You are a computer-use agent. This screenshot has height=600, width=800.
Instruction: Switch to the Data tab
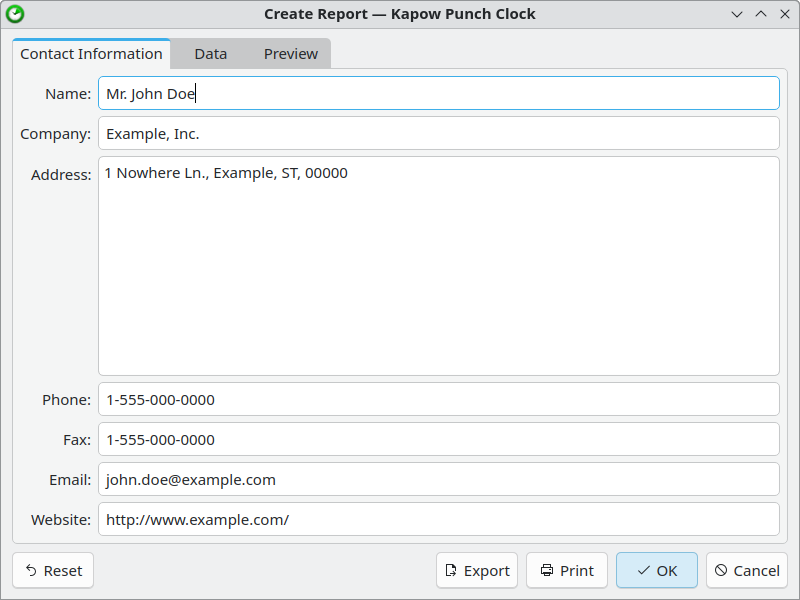tap(210, 54)
